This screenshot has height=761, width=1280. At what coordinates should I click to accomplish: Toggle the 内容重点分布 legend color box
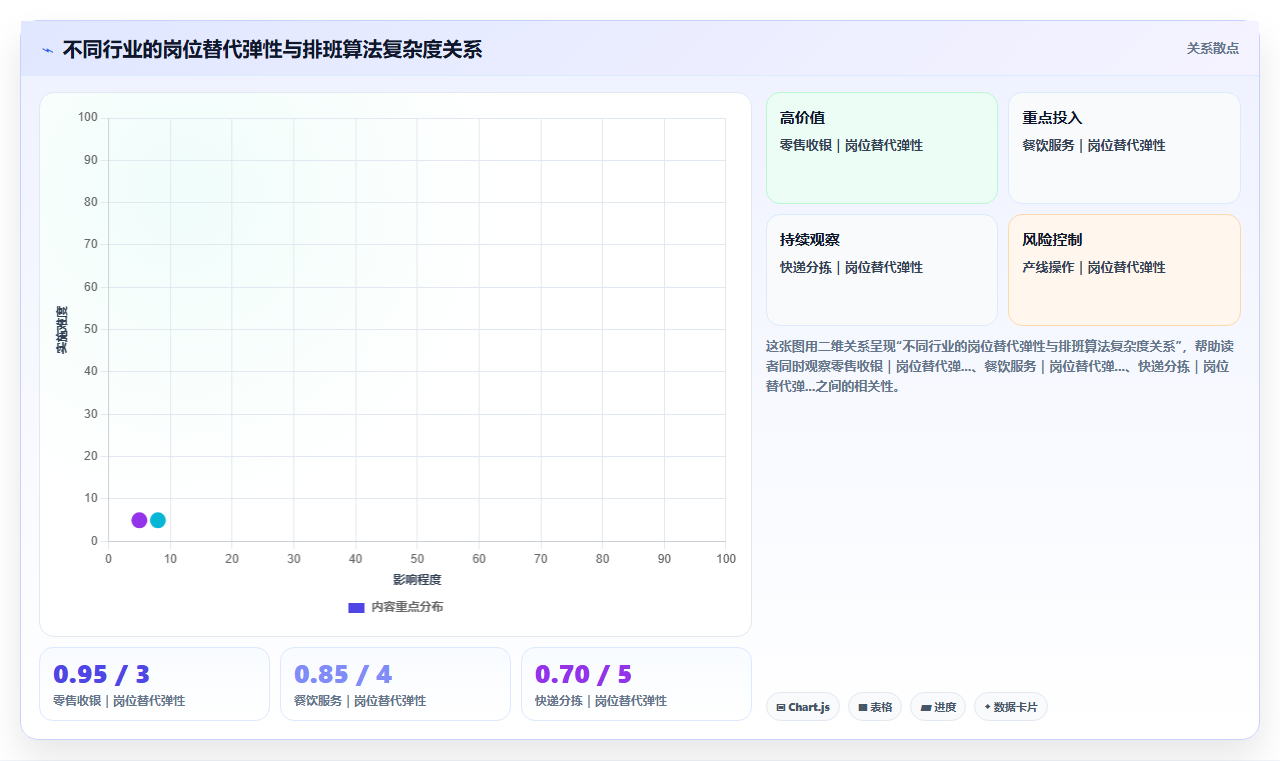tap(356, 607)
